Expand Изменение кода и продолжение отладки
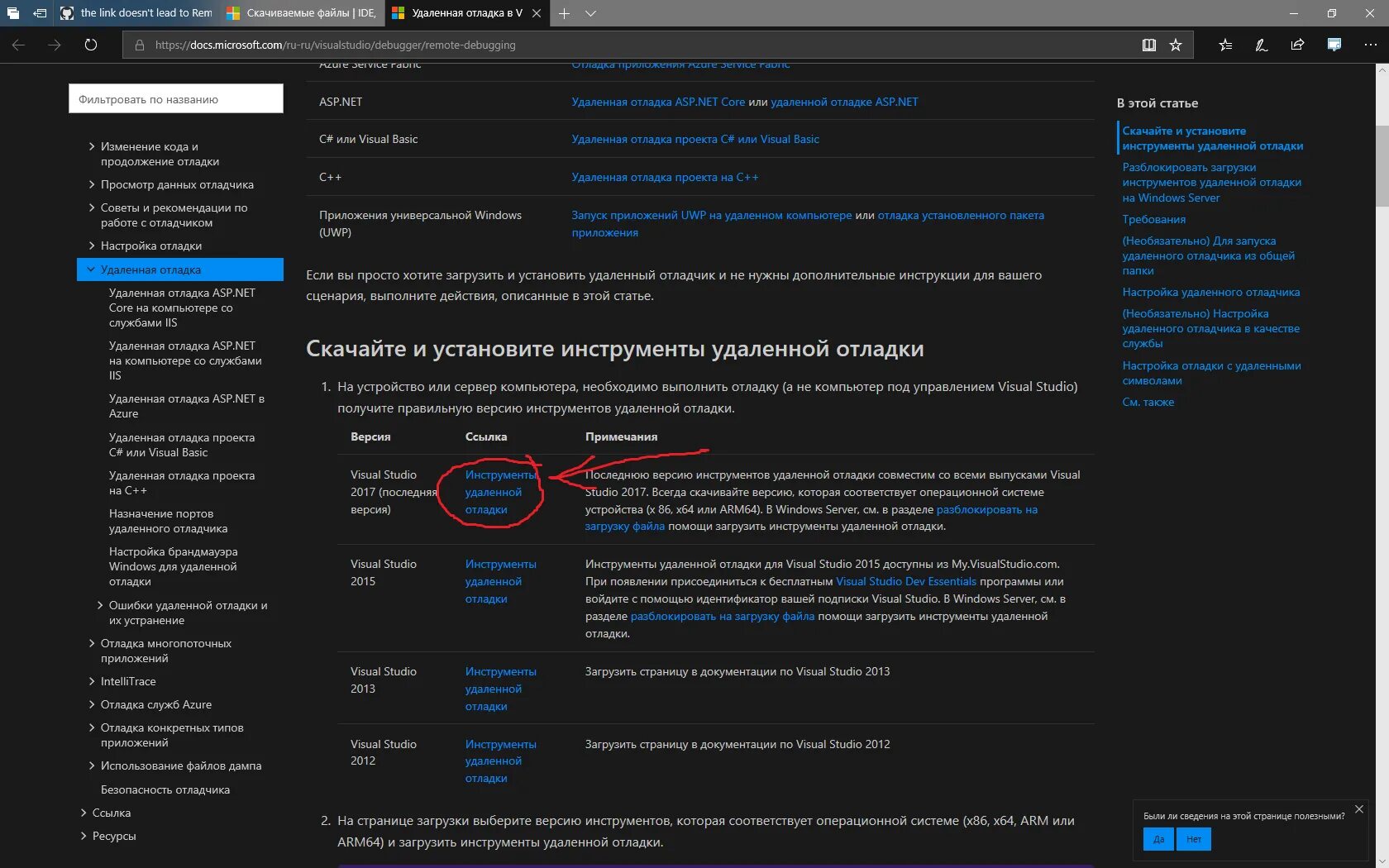This screenshot has height=868, width=1389. (92, 146)
